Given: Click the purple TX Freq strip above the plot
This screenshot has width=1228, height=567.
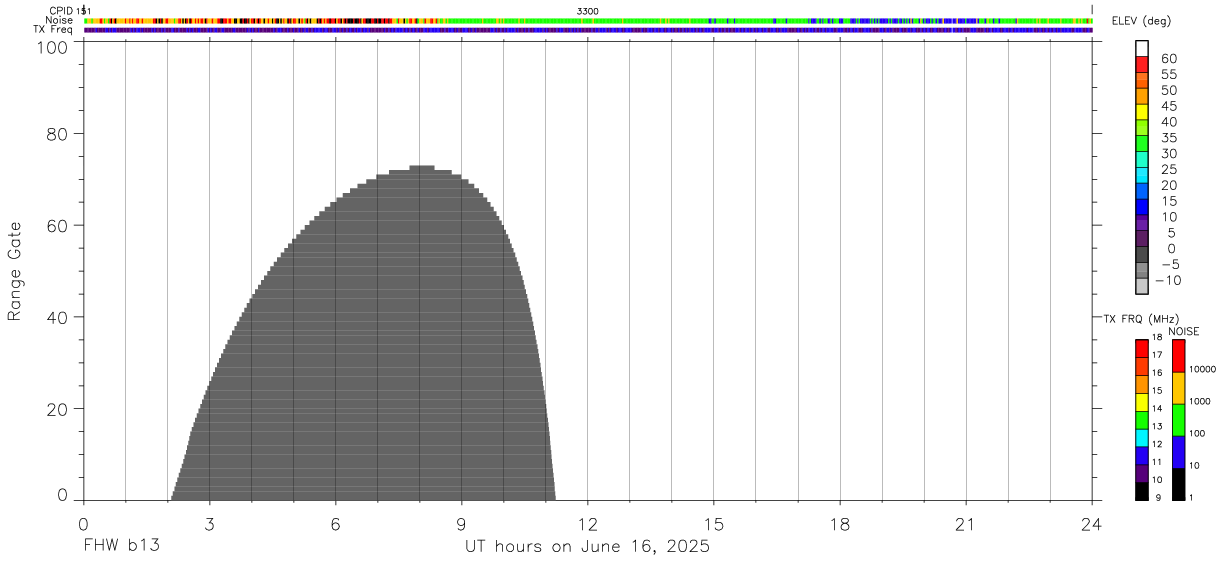Looking at the screenshot, I should pyautogui.click(x=588, y=30).
